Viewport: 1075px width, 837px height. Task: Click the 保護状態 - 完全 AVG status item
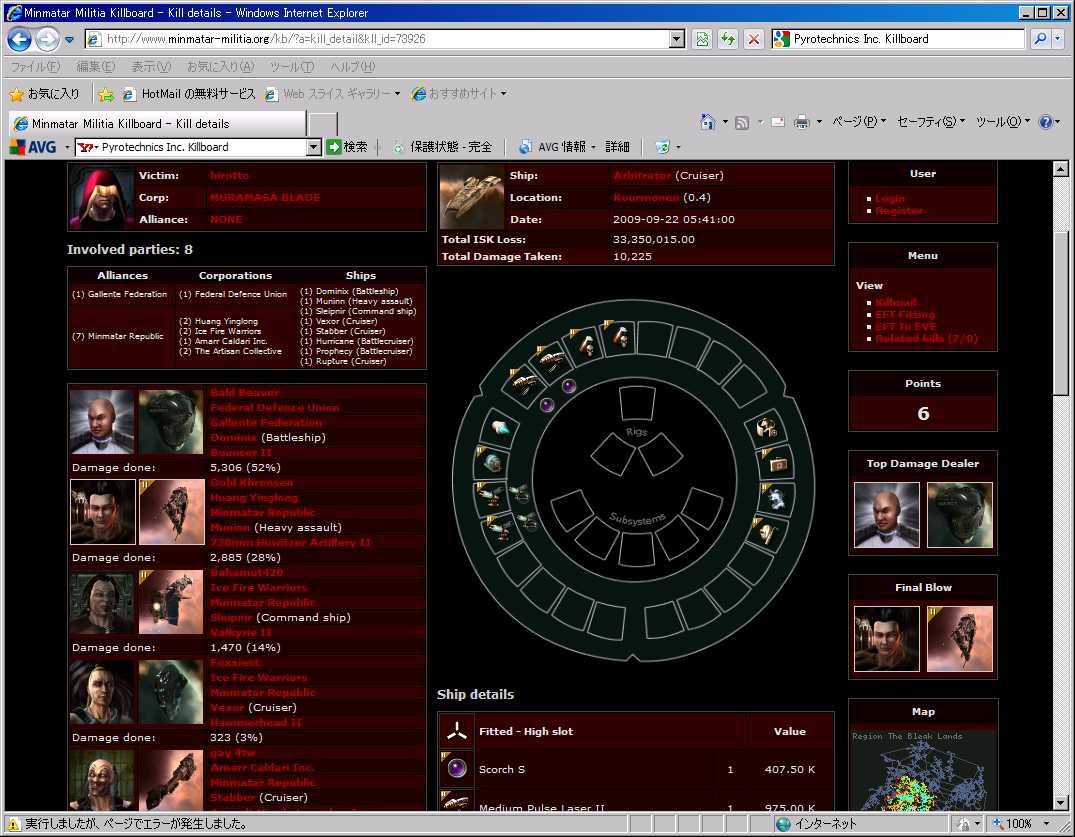point(442,147)
